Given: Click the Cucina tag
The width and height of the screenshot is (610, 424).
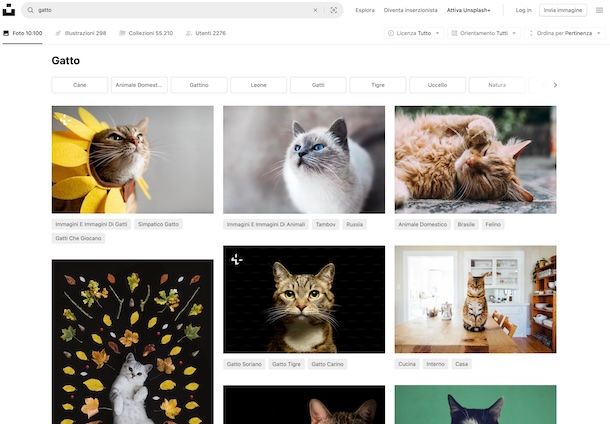Looking at the screenshot, I should 407,364.
